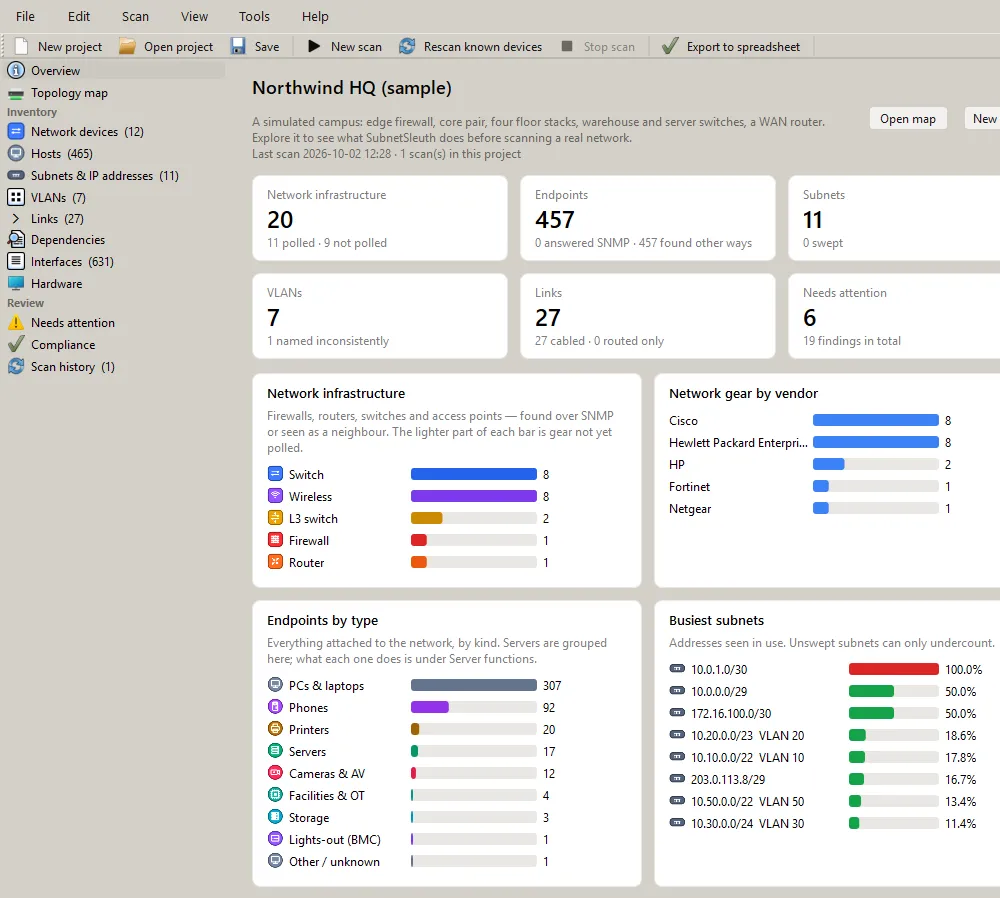Click the Dependencies sidebar icon
This screenshot has width=1000, height=898.
click(x=16, y=239)
